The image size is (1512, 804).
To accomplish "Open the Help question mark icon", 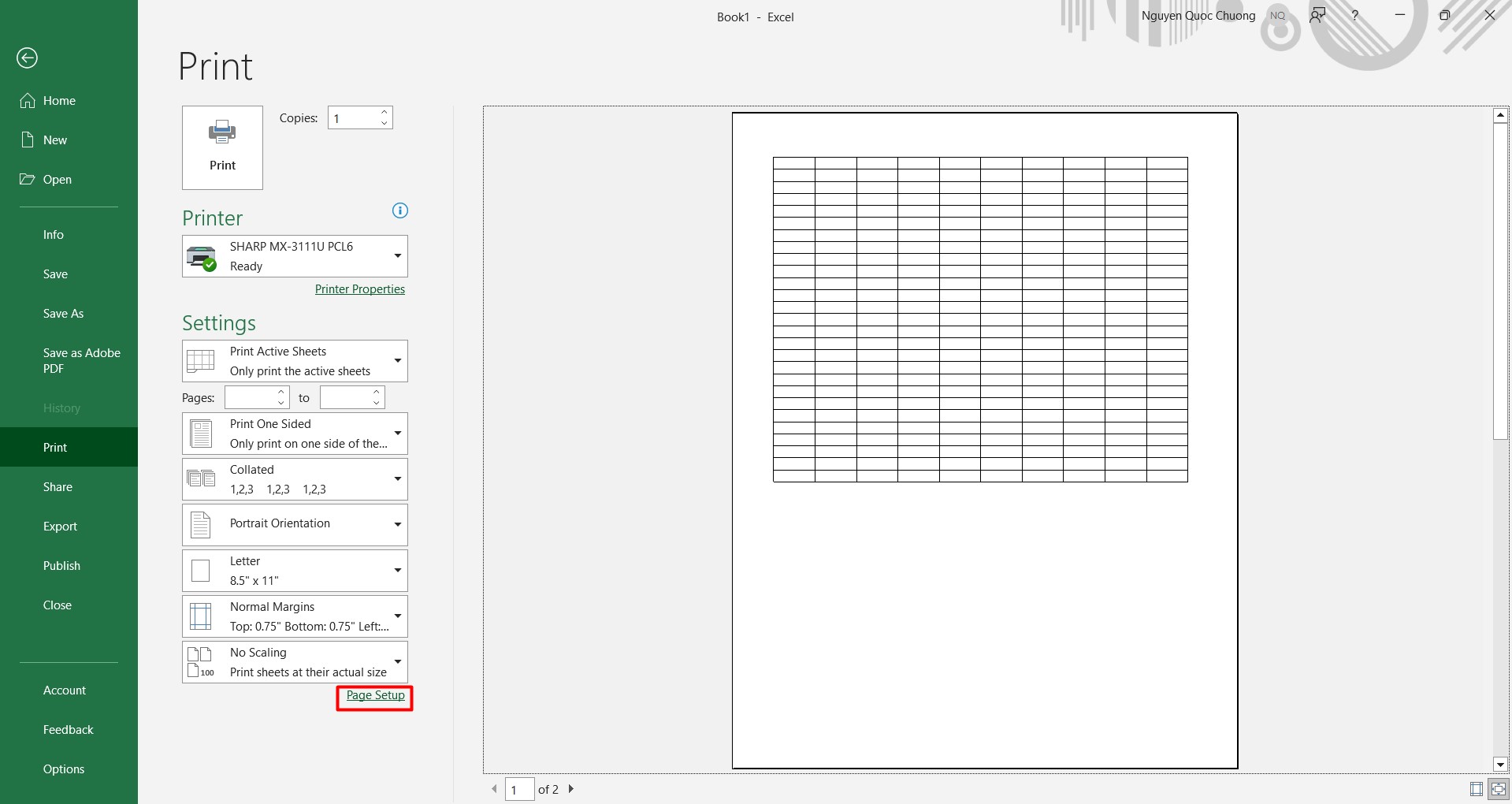I will (1354, 16).
